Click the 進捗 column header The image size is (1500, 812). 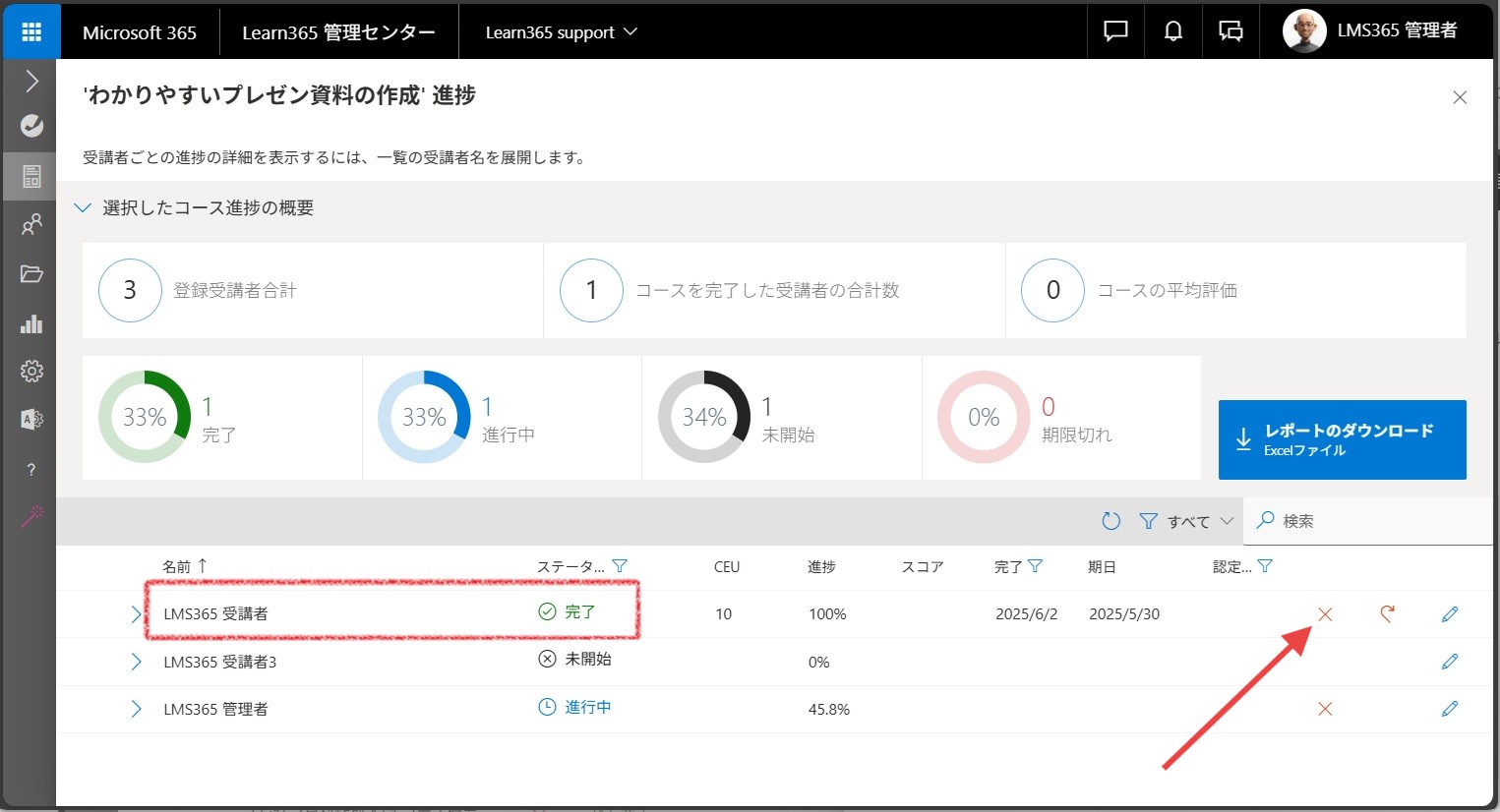point(821,567)
